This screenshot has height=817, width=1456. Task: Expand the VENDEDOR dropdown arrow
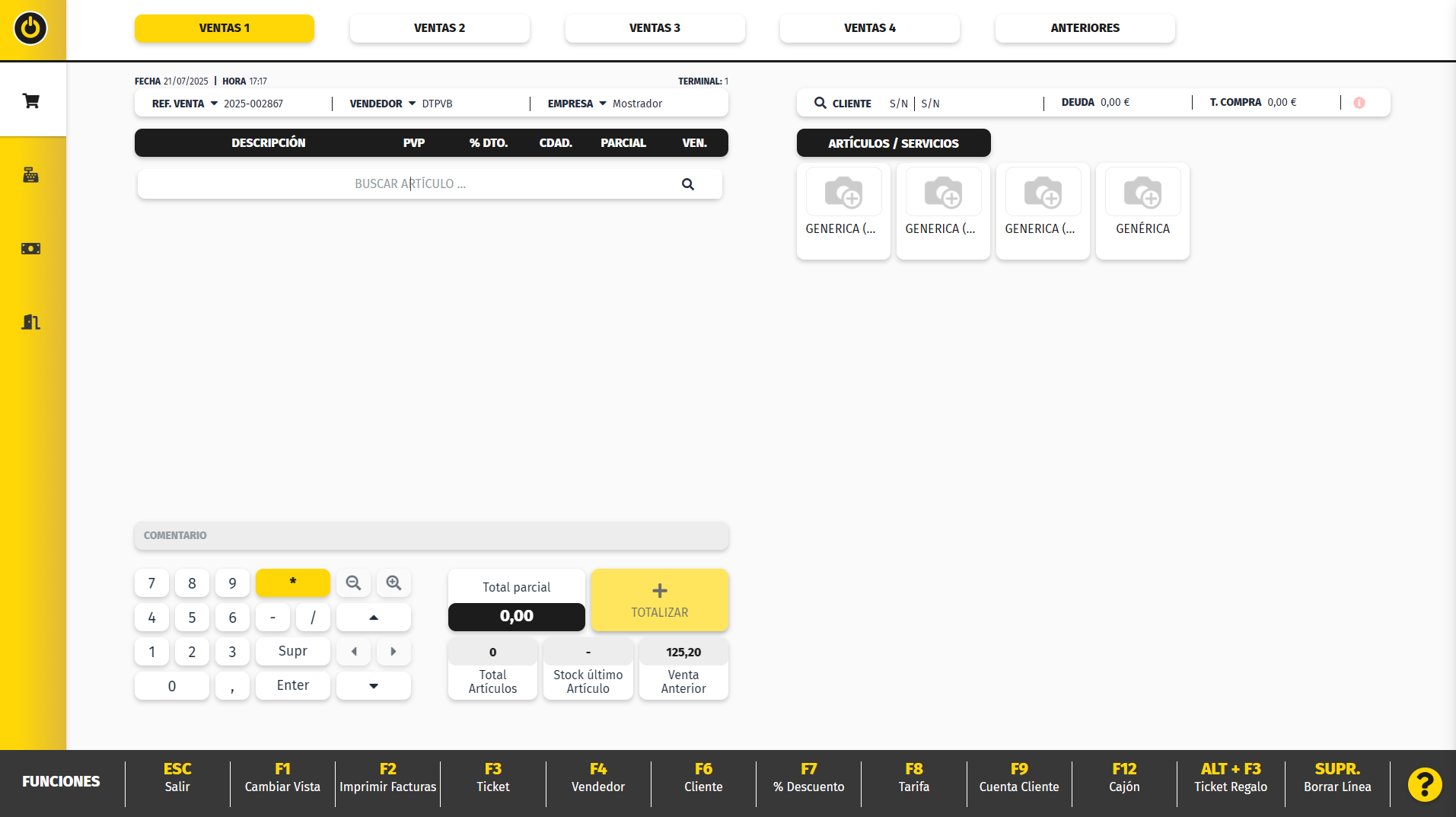coord(412,104)
